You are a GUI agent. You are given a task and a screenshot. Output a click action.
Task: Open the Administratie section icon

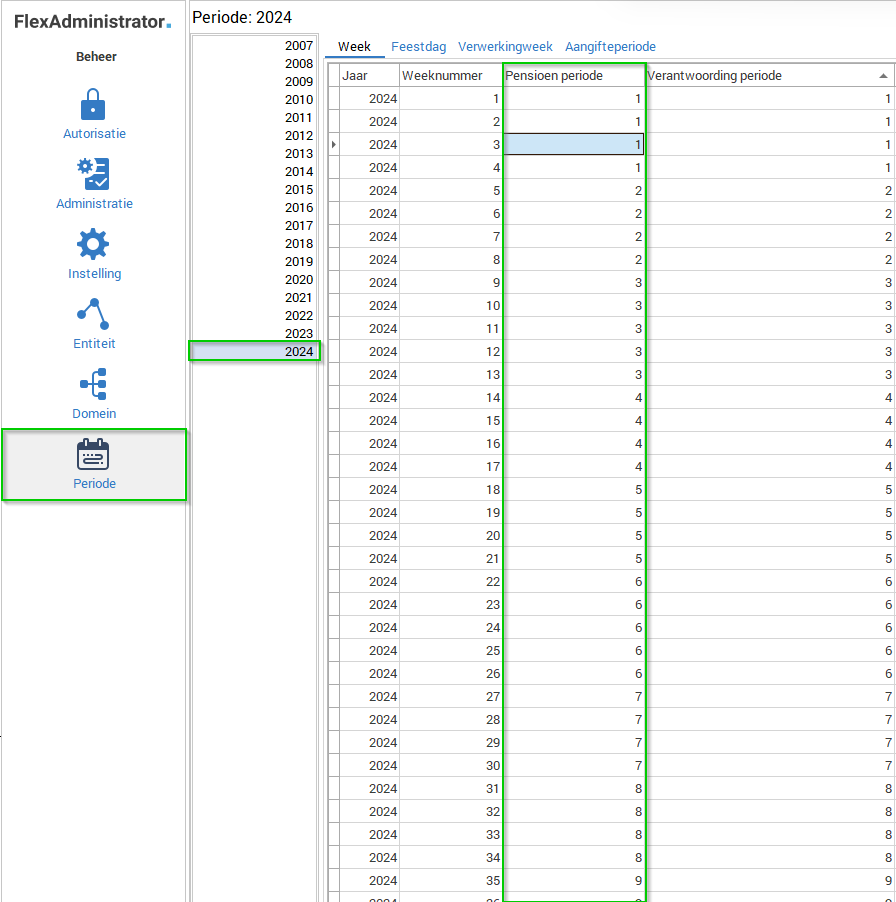point(93,174)
